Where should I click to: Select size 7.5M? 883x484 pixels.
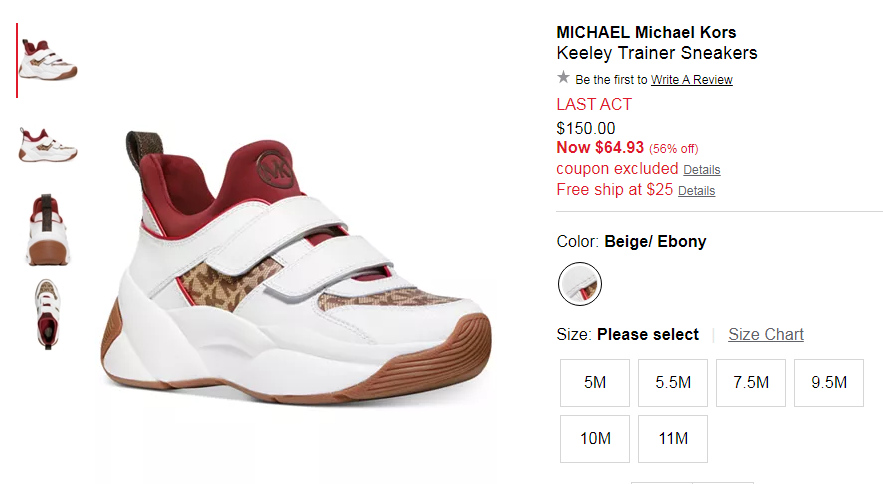click(x=751, y=383)
